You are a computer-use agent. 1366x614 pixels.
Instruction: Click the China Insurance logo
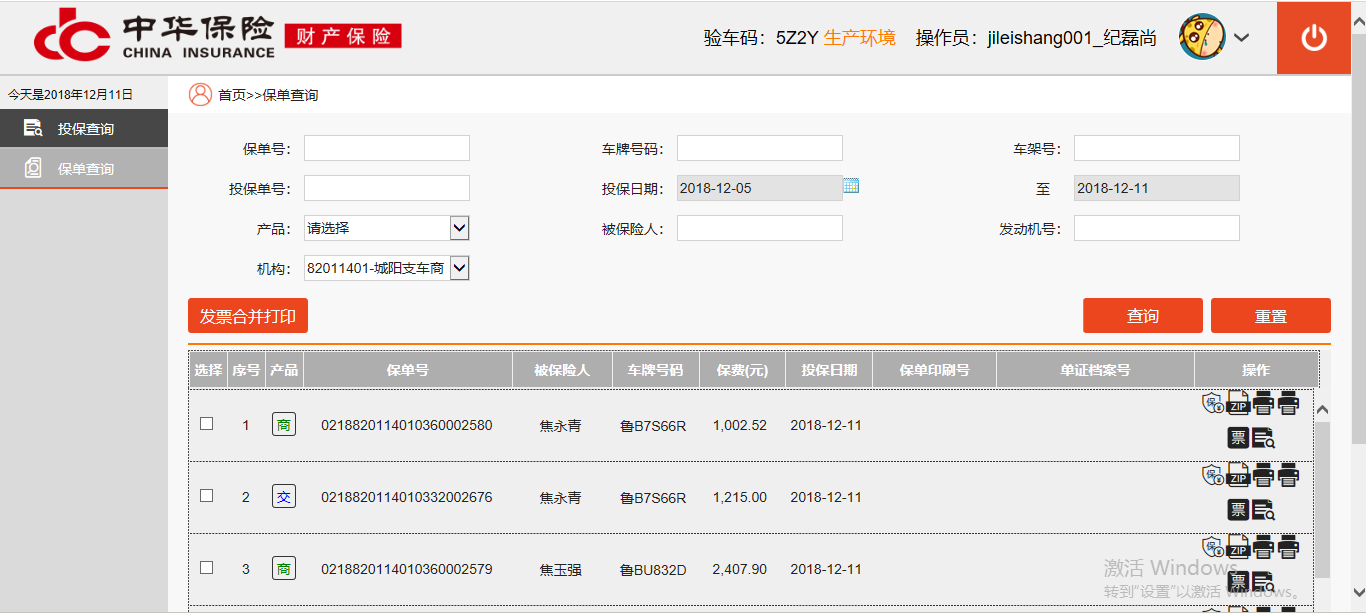tap(217, 37)
